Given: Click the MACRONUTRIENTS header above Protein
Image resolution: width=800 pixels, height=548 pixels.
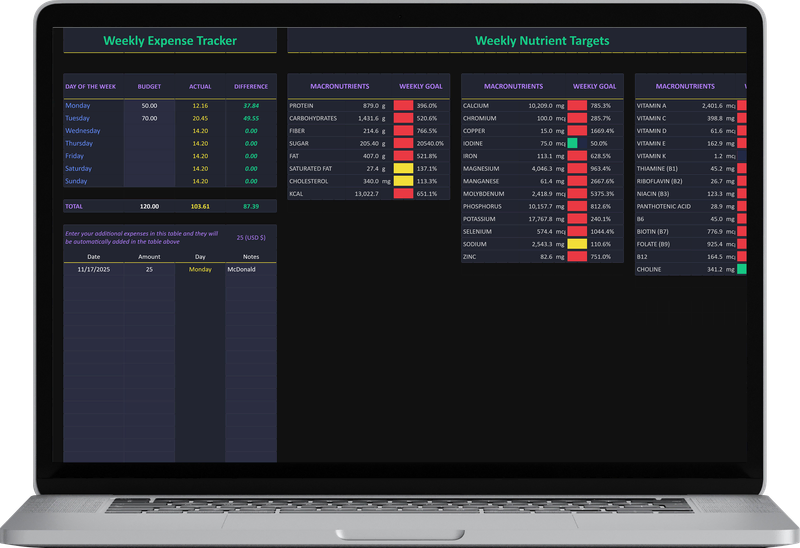Looking at the screenshot, I should point(340,86).
